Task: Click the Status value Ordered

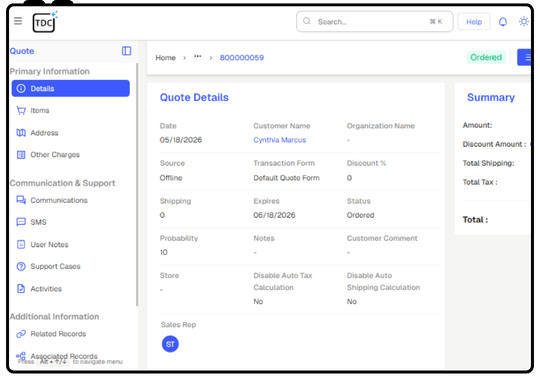Action: click(x=361, y=215)
